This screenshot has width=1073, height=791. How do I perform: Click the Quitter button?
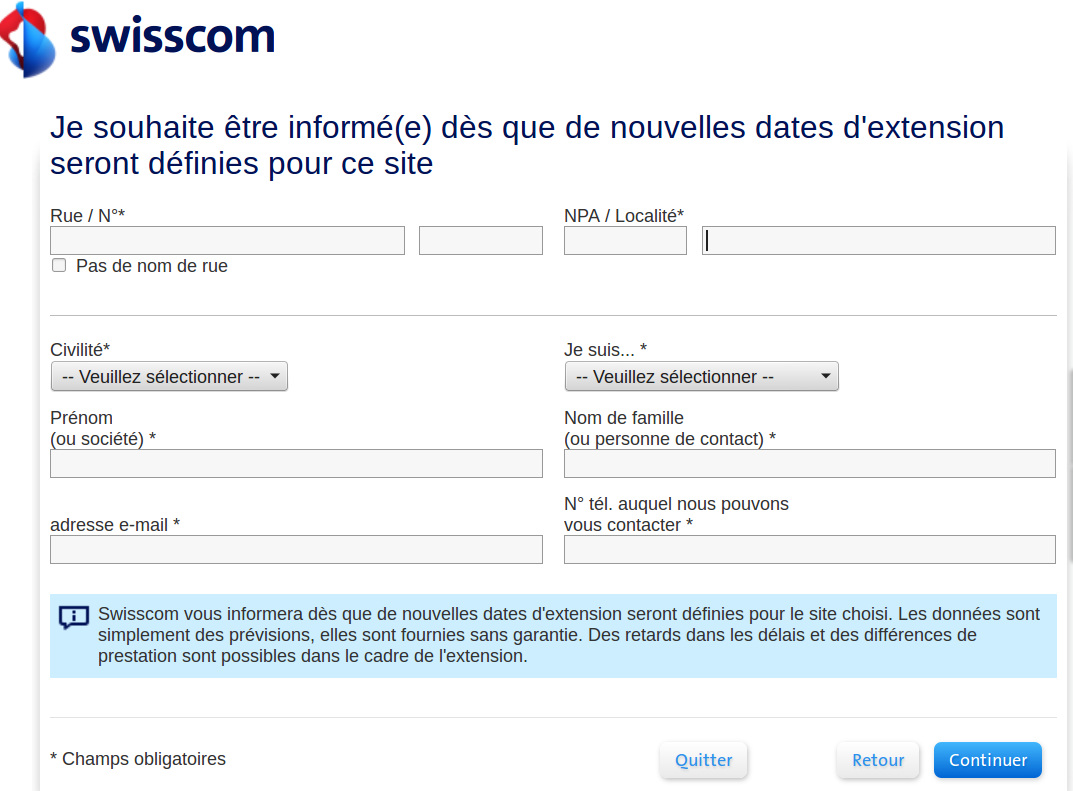703,760
